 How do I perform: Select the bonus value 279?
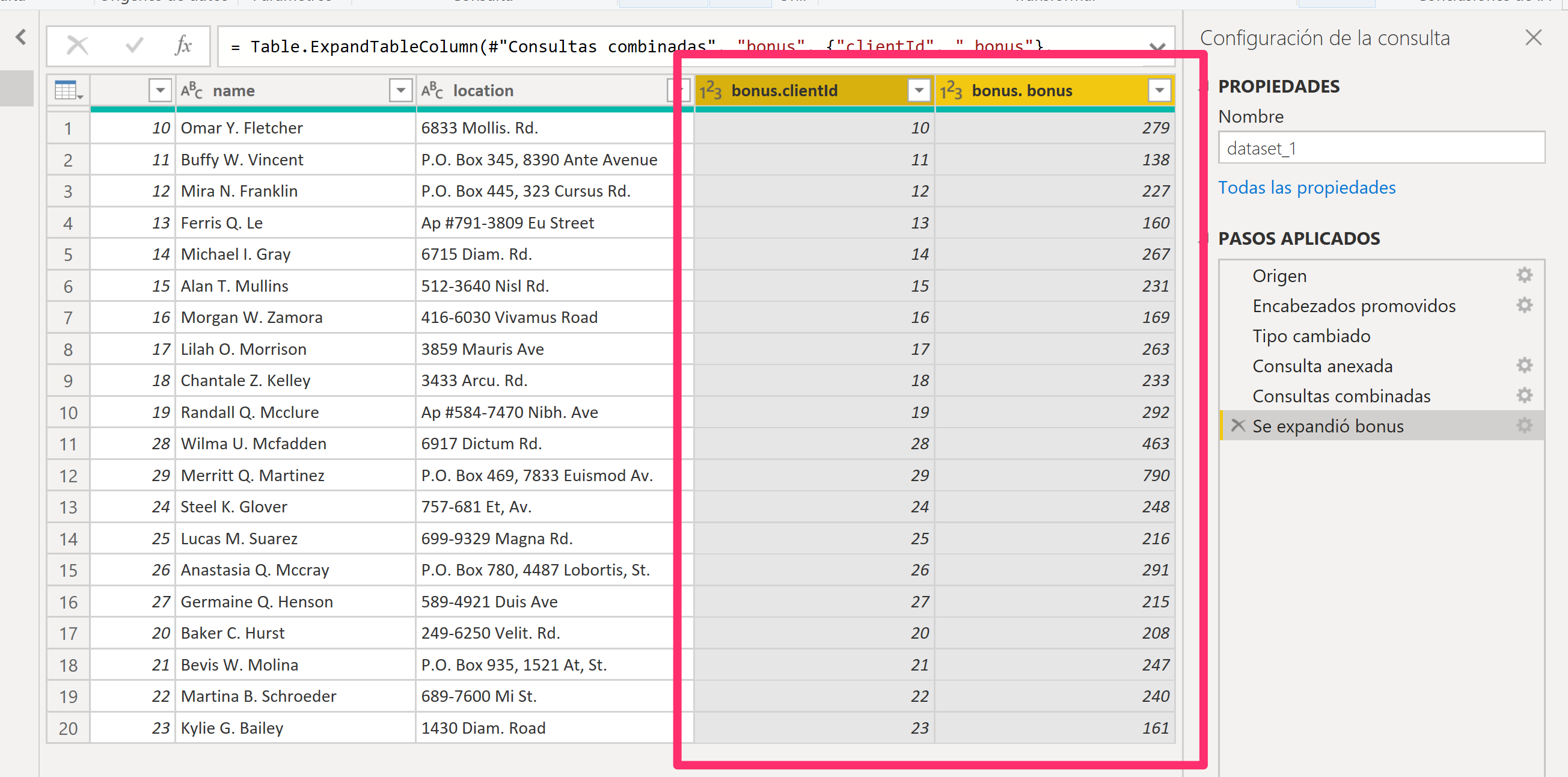click(1055, 128)
